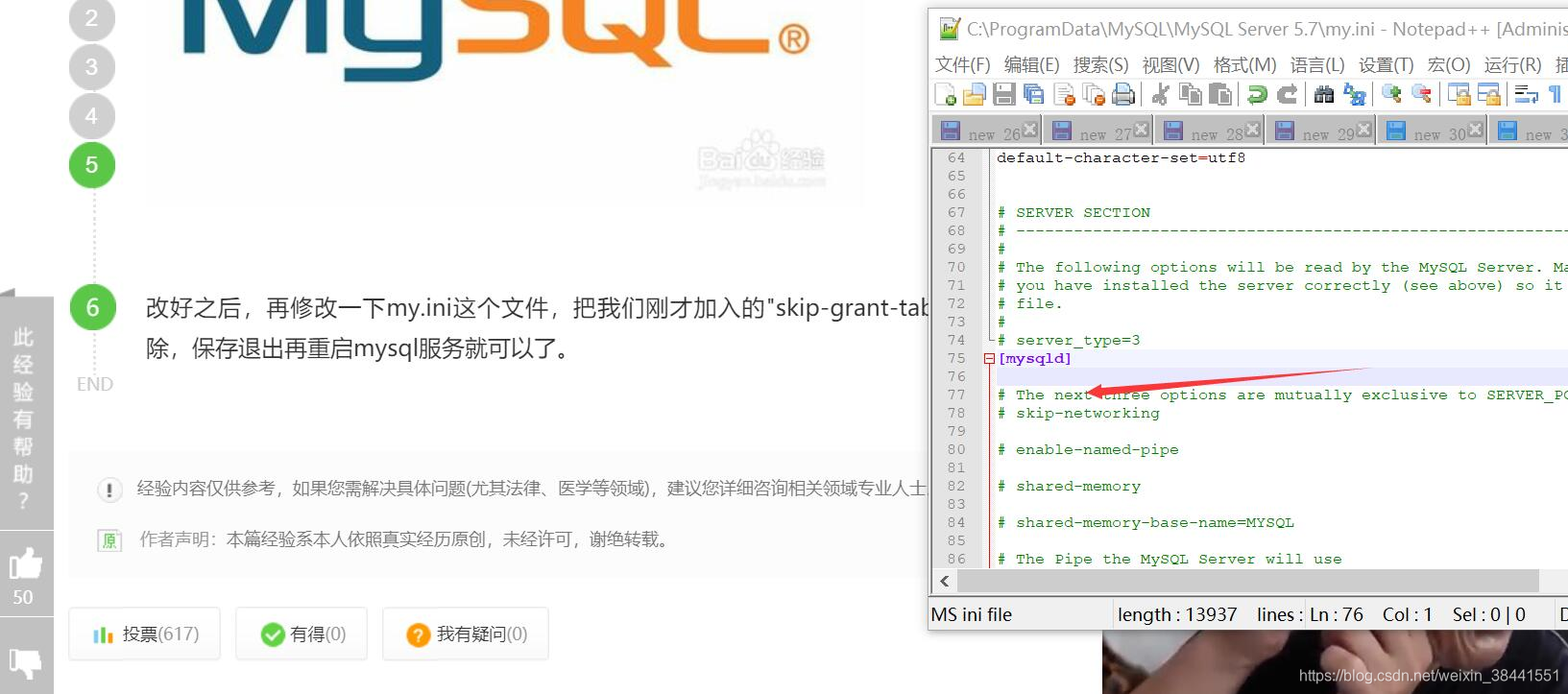Close the new 30 tab
This screenshot has width=1568, height=694.
[1475, 129]
